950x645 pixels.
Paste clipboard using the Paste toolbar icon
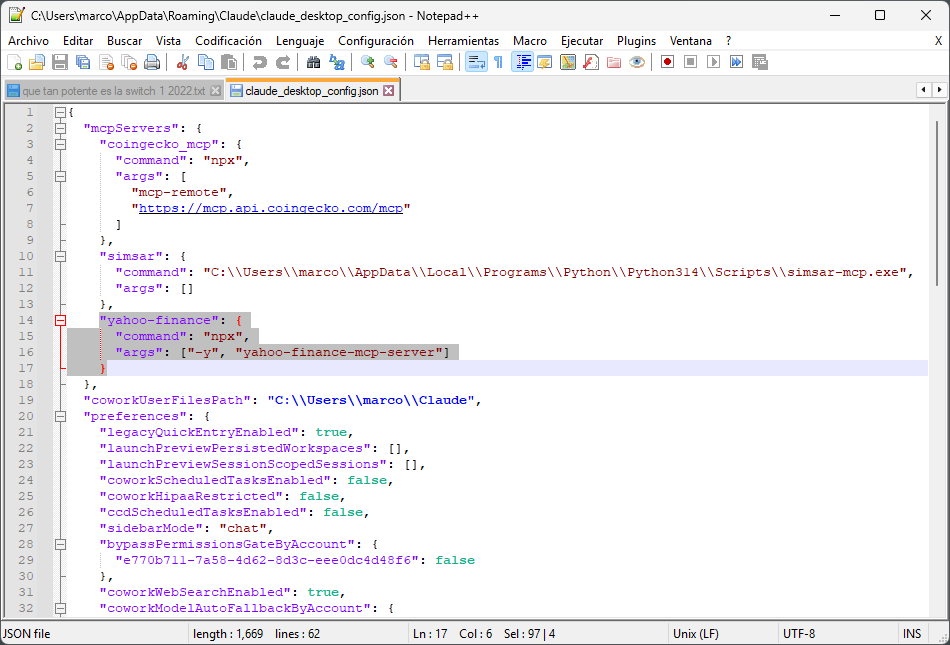click(x=229, y=62)
